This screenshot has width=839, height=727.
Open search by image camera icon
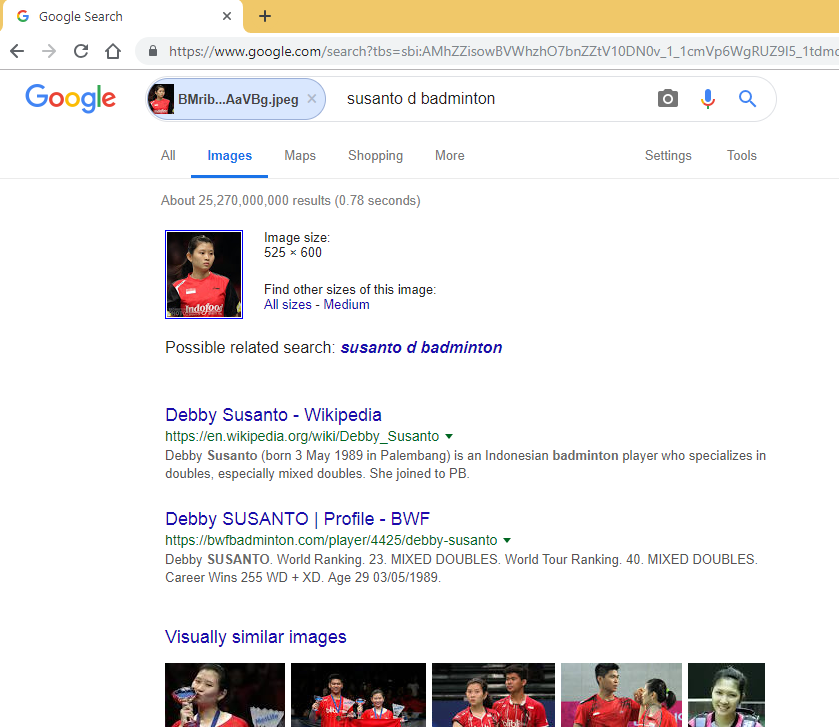pyautogui.click(x=667, y=98)
